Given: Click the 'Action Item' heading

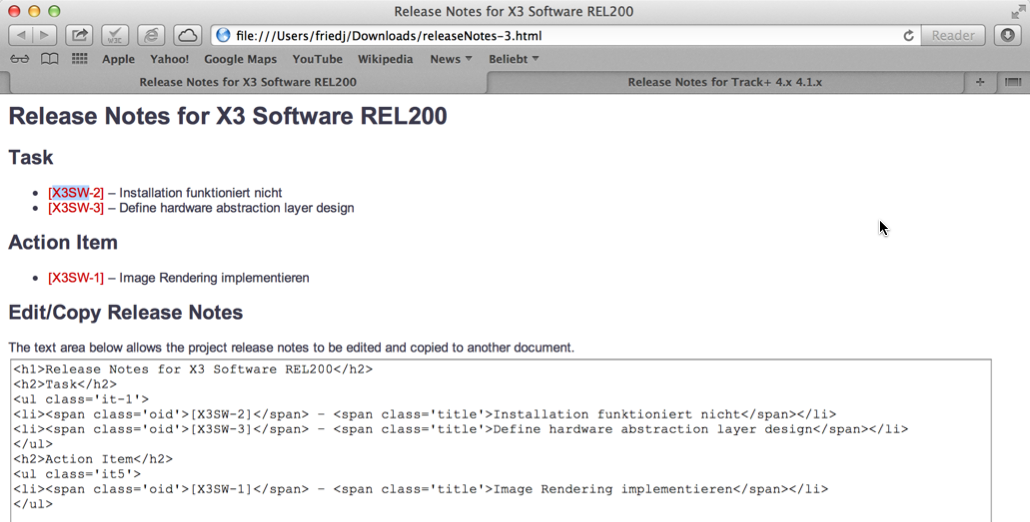Looking at the screenshot, I should (63, 242).
